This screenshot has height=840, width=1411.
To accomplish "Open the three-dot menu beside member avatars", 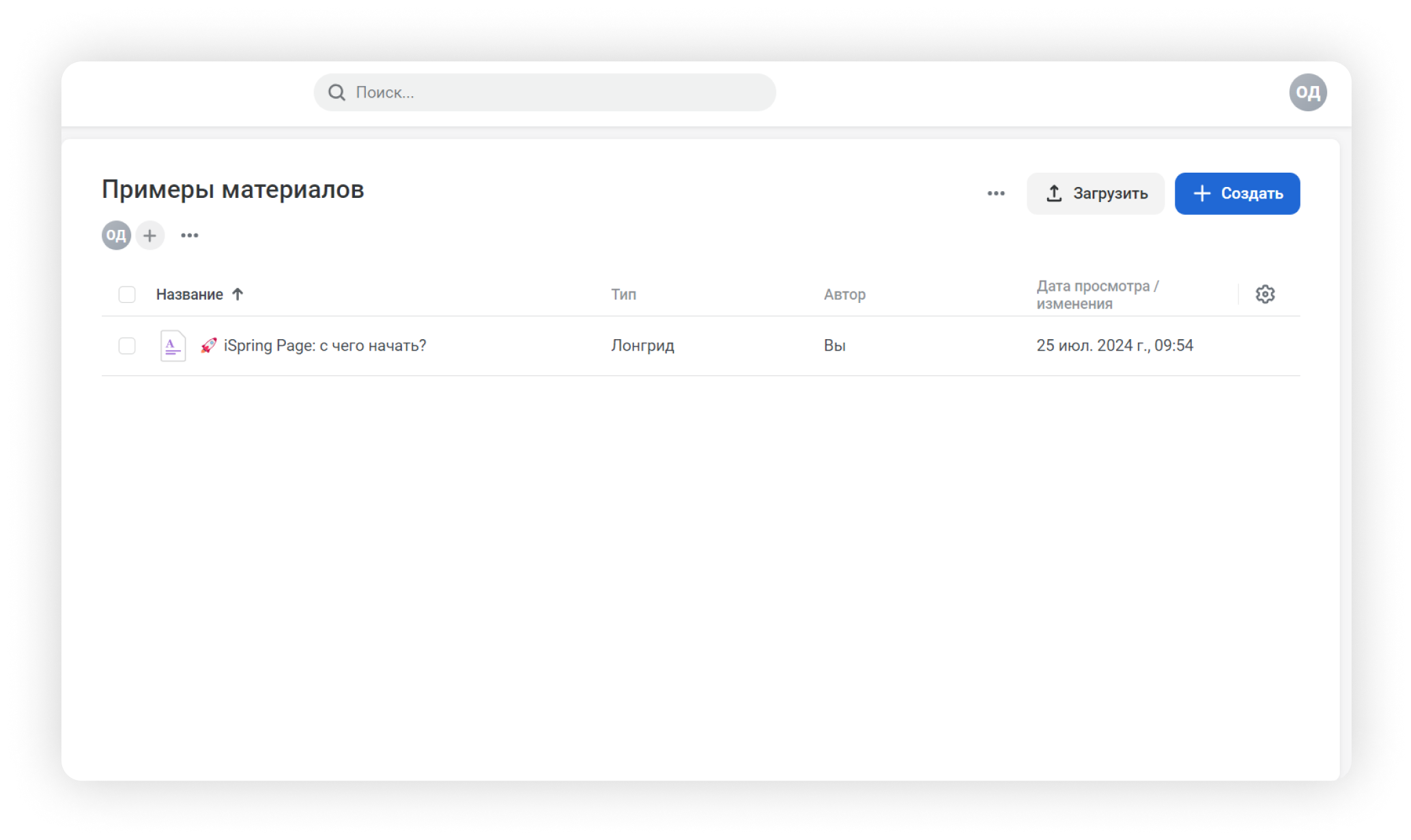I will [190, 235].
